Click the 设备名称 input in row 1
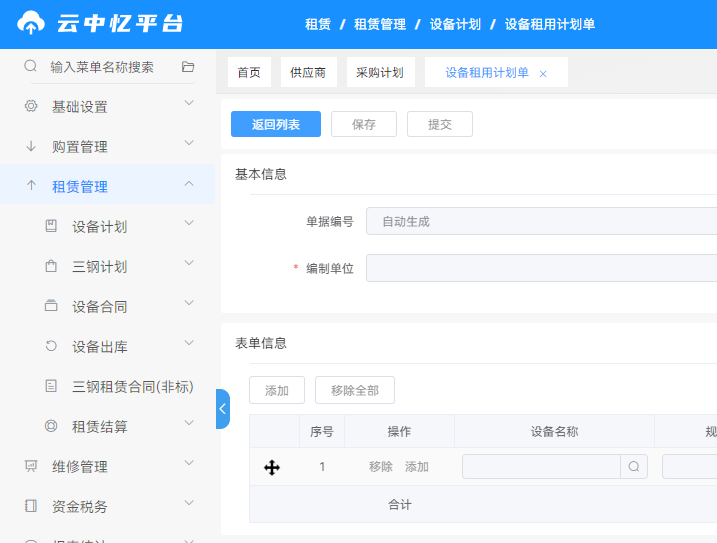717x543 pixels. (x=541, y=467)
